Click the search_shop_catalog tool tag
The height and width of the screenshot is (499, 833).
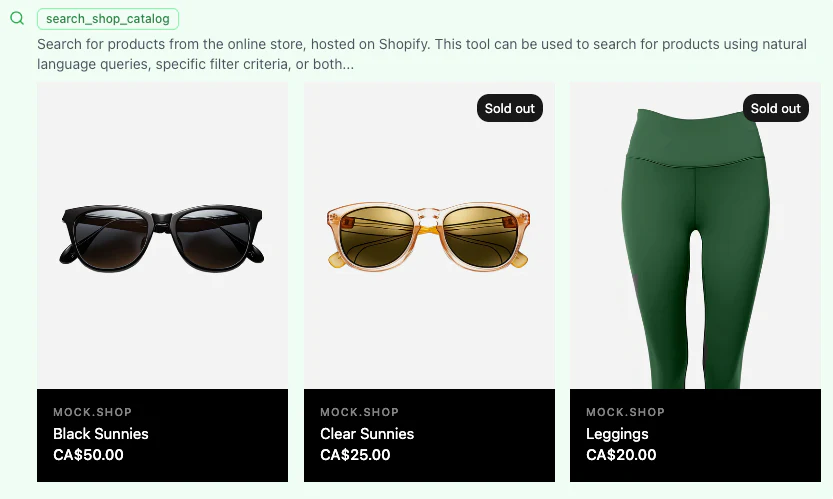[108, 19]
